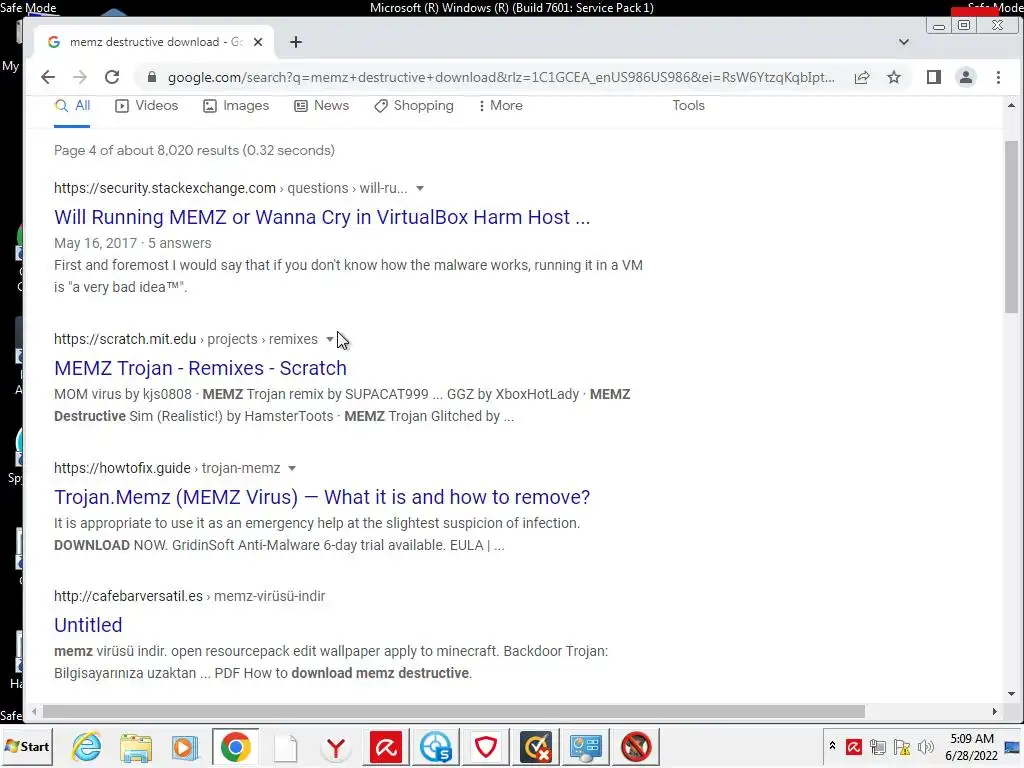Select the results count text
The width and height of the screenshot is (1024, 768).
(195, 150)
